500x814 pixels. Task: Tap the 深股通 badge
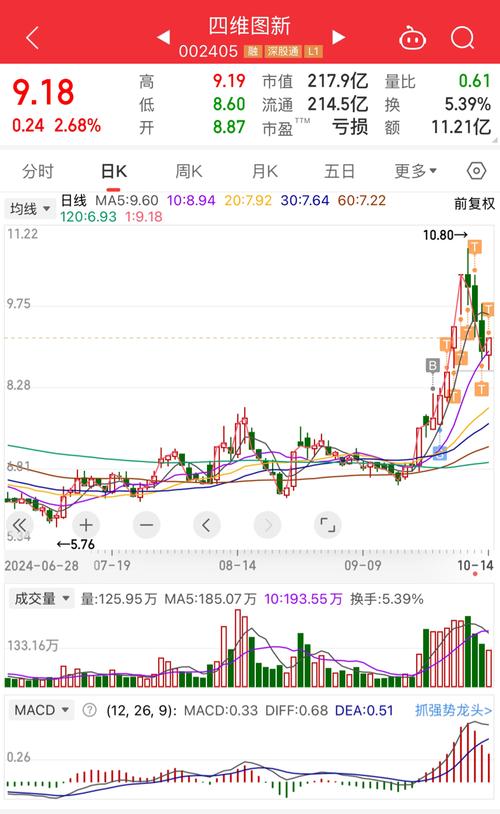click(283, 51)
